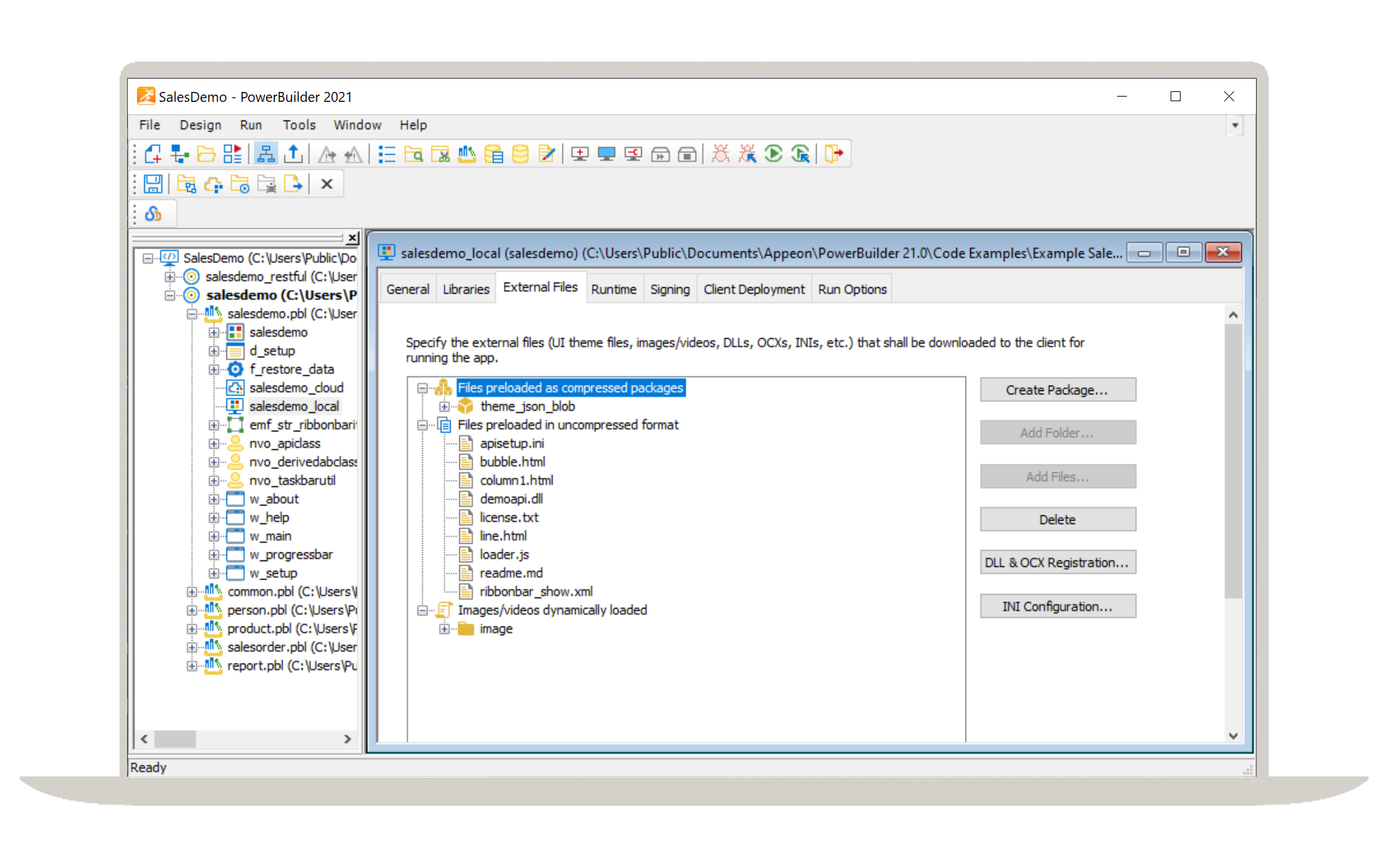Click the DB Profile database-list icon
Image resolution: width=1389 pixels, height=868 pixels.
click(494, 154)
